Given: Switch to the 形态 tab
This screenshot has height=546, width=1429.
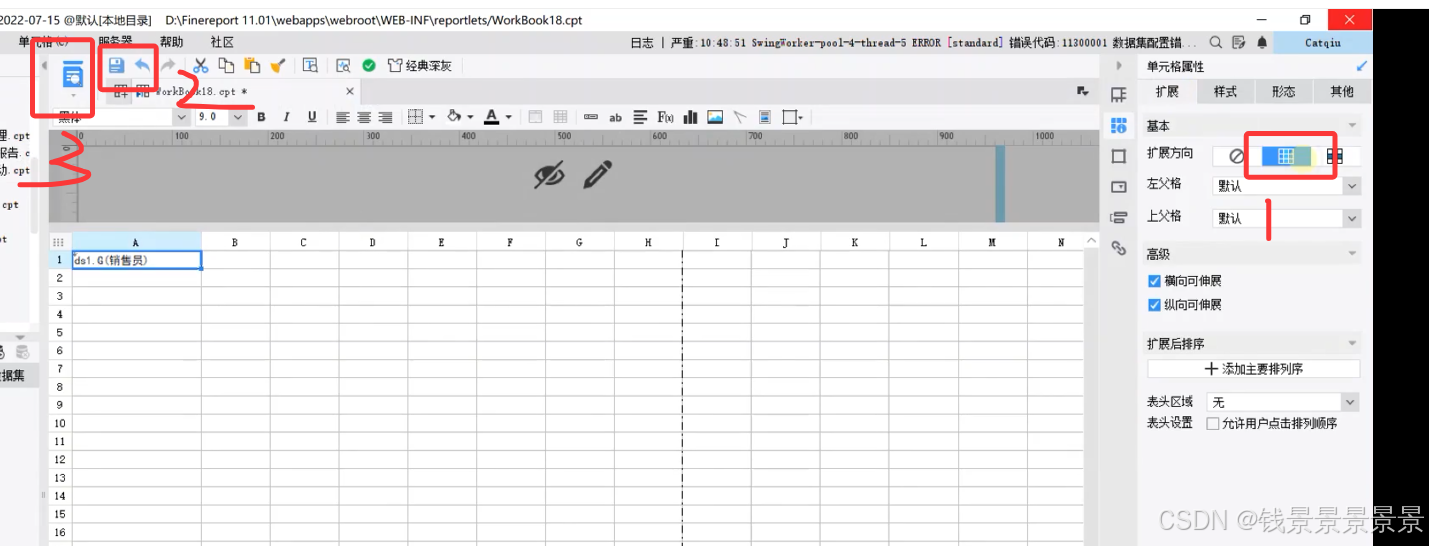Looking at the screenshot, I should point(1284,91).
